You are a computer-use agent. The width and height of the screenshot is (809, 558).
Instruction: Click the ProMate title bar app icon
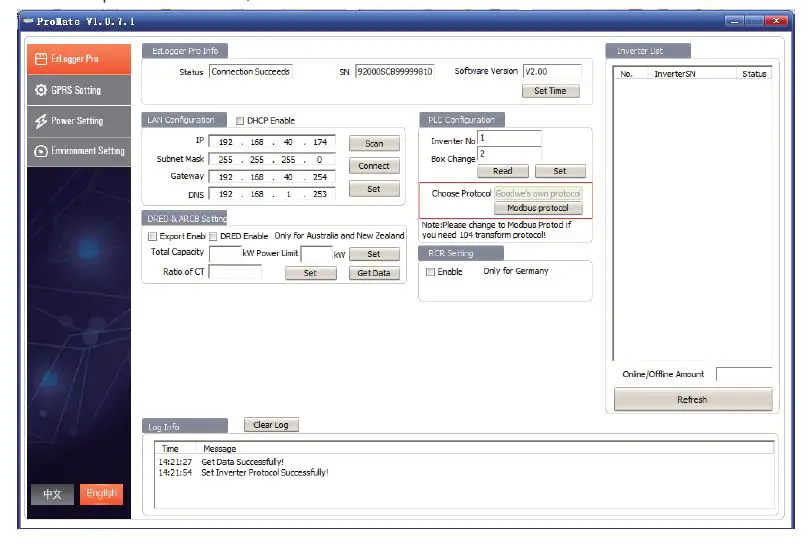pyautogui.click(x=28, y=21)
